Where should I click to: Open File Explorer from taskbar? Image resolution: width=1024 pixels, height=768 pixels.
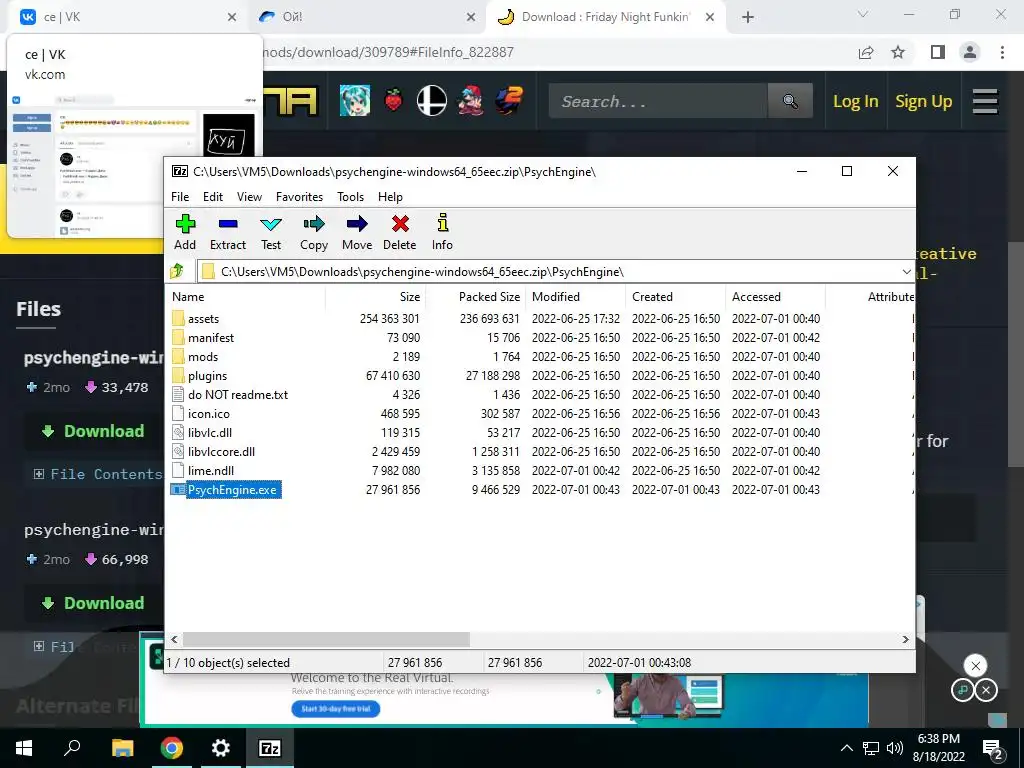point(122,748)
